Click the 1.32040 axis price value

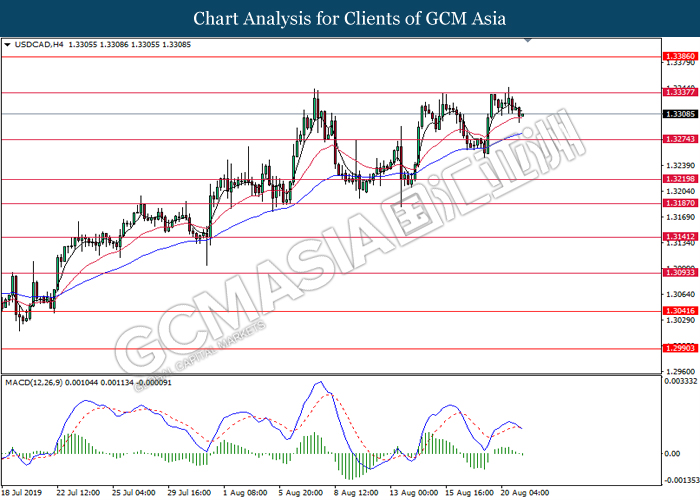pyautogui.click(x=680, y=192)
